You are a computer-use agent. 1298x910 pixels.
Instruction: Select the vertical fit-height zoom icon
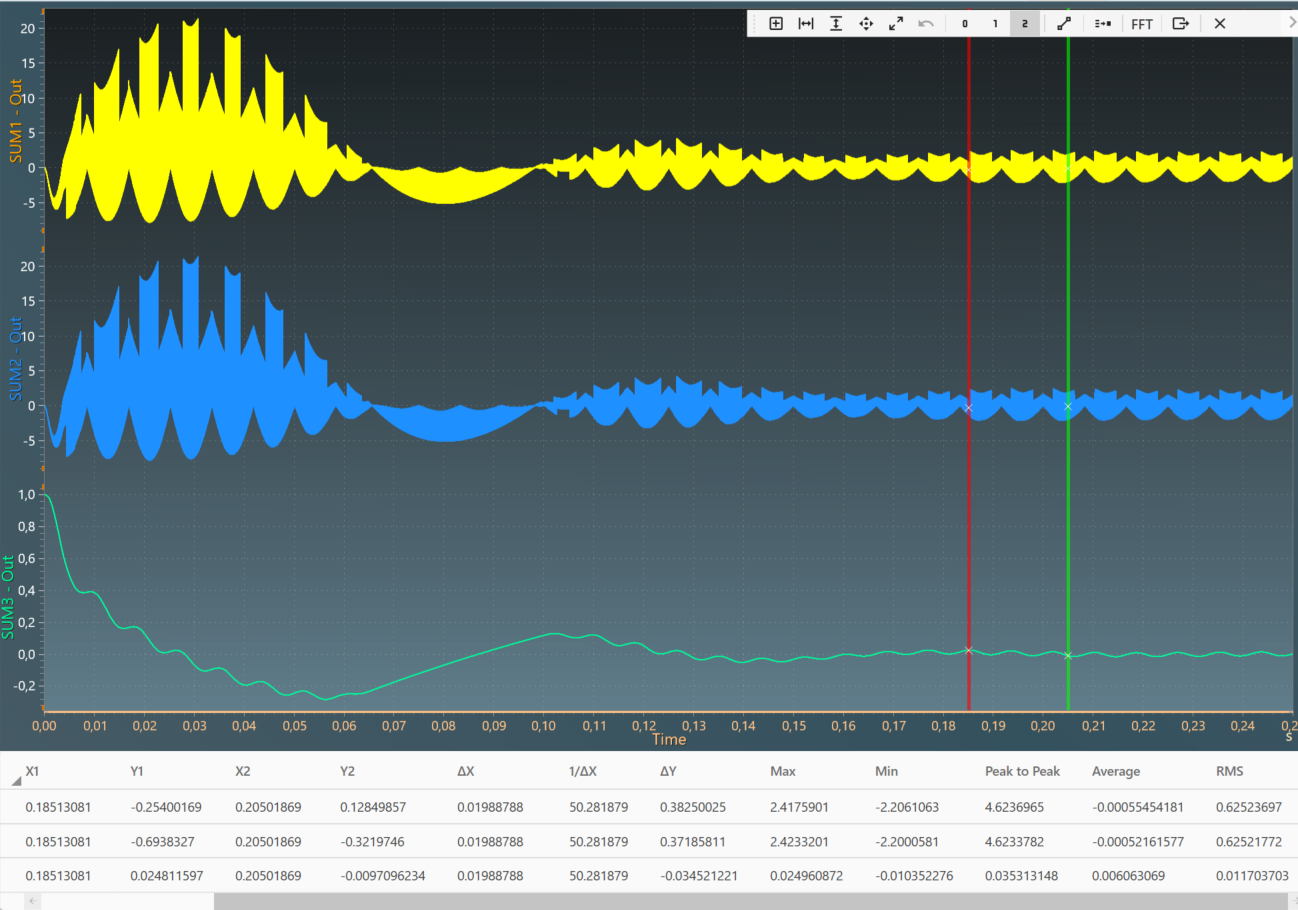click(836, 23)
